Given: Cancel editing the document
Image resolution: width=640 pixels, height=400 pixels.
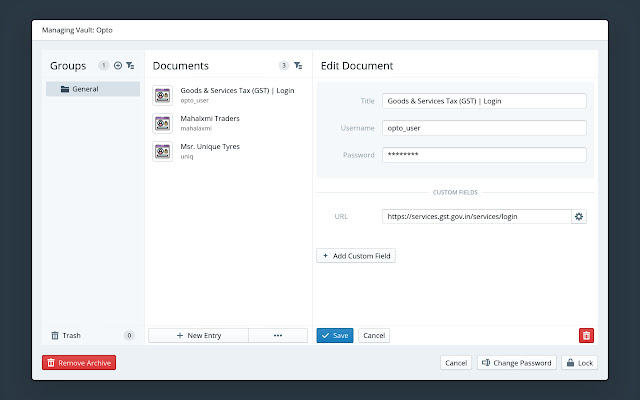Looking at the screenshot, I should pos(373,335).
